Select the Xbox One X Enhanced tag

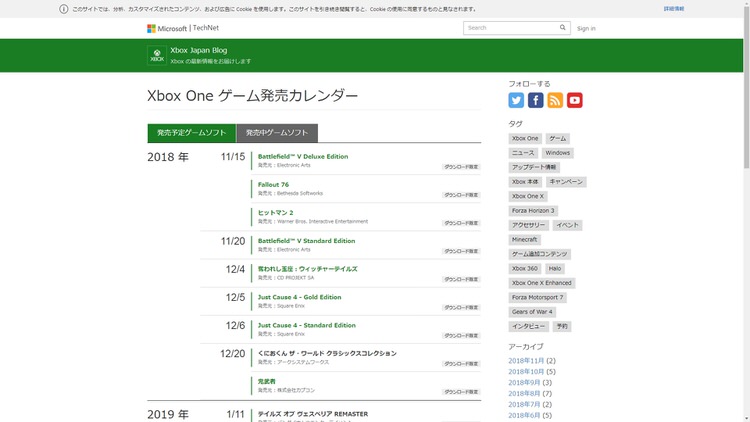[541, 283]
